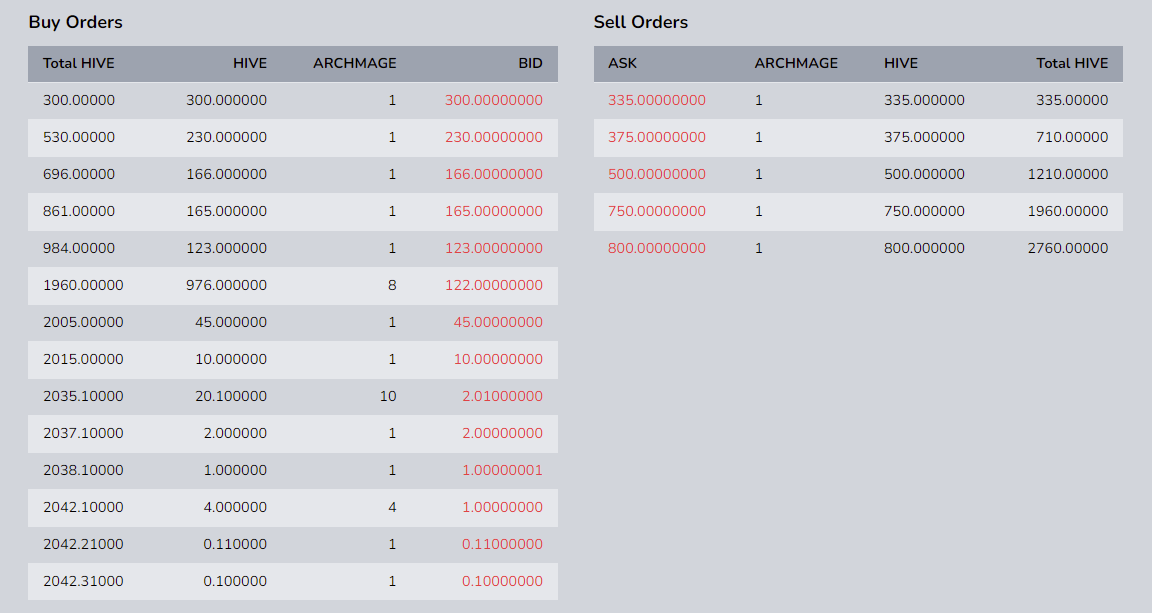Viewport: 1152px width, 613px height.
Task: Click the Sell Orders heading
Action: coord(640,22)
